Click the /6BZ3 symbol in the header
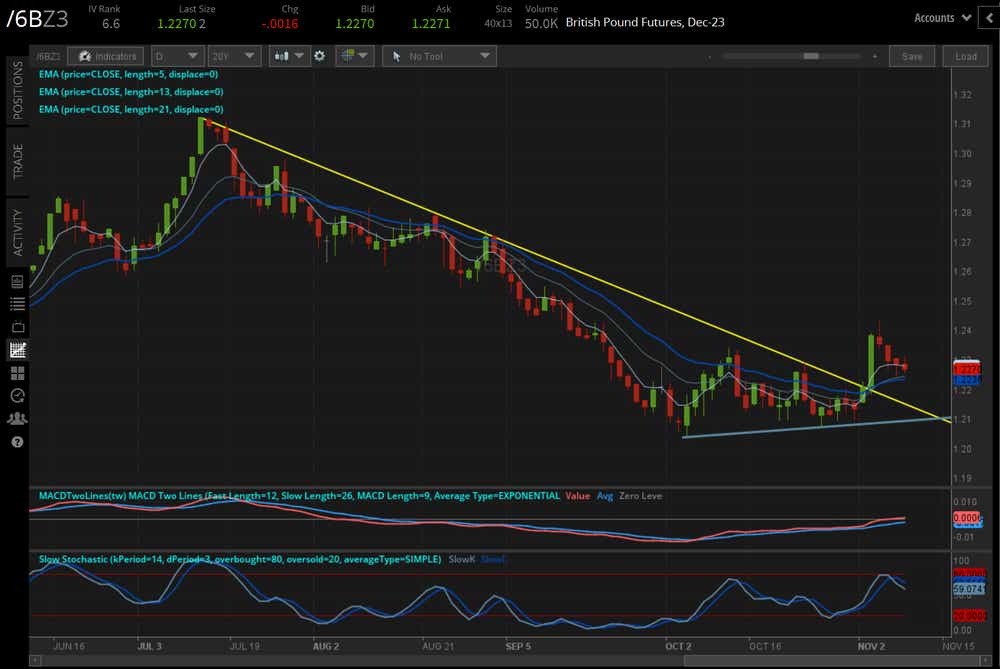 pos(37,18)
